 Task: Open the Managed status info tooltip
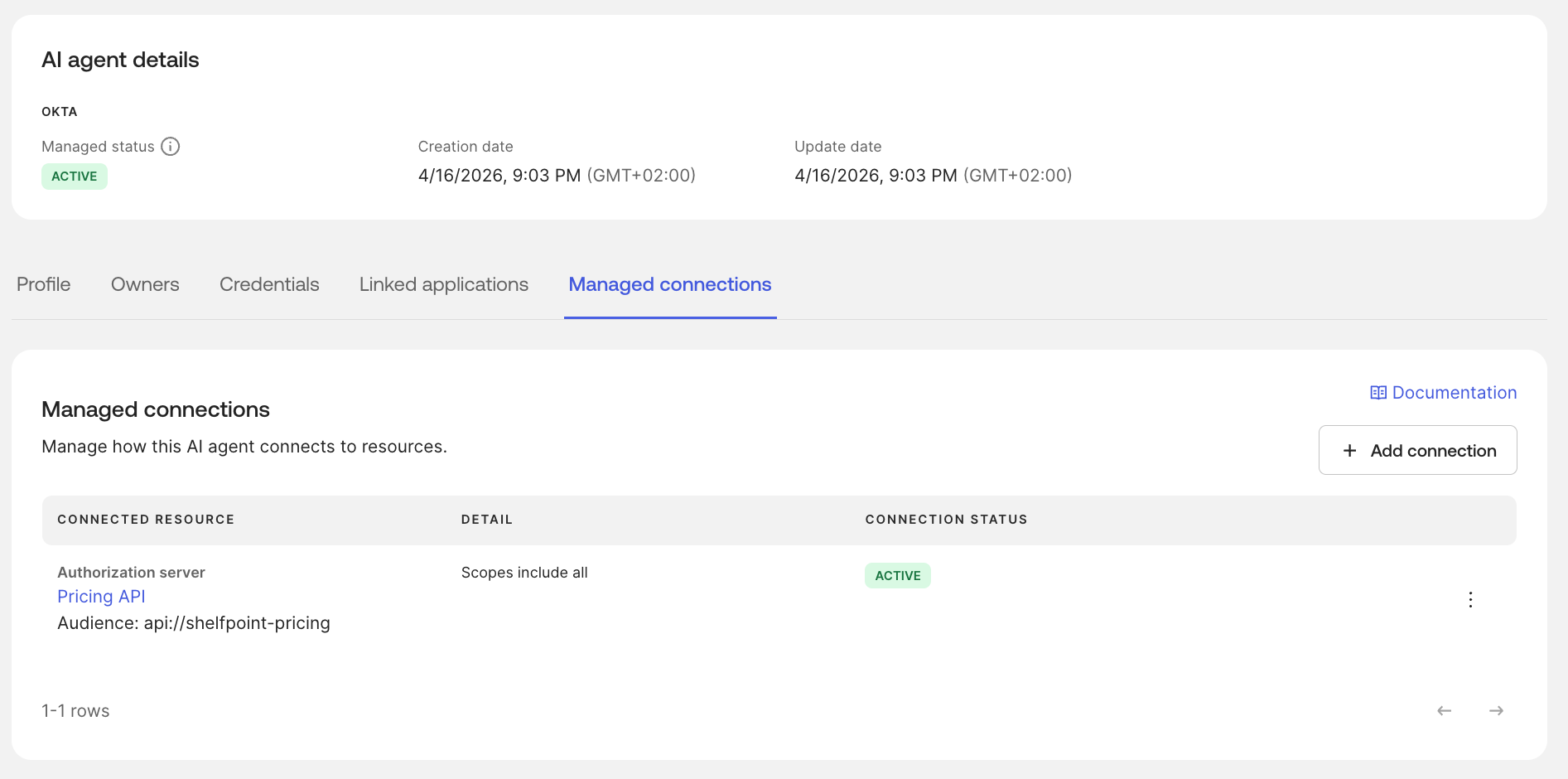tap(171, 146)
